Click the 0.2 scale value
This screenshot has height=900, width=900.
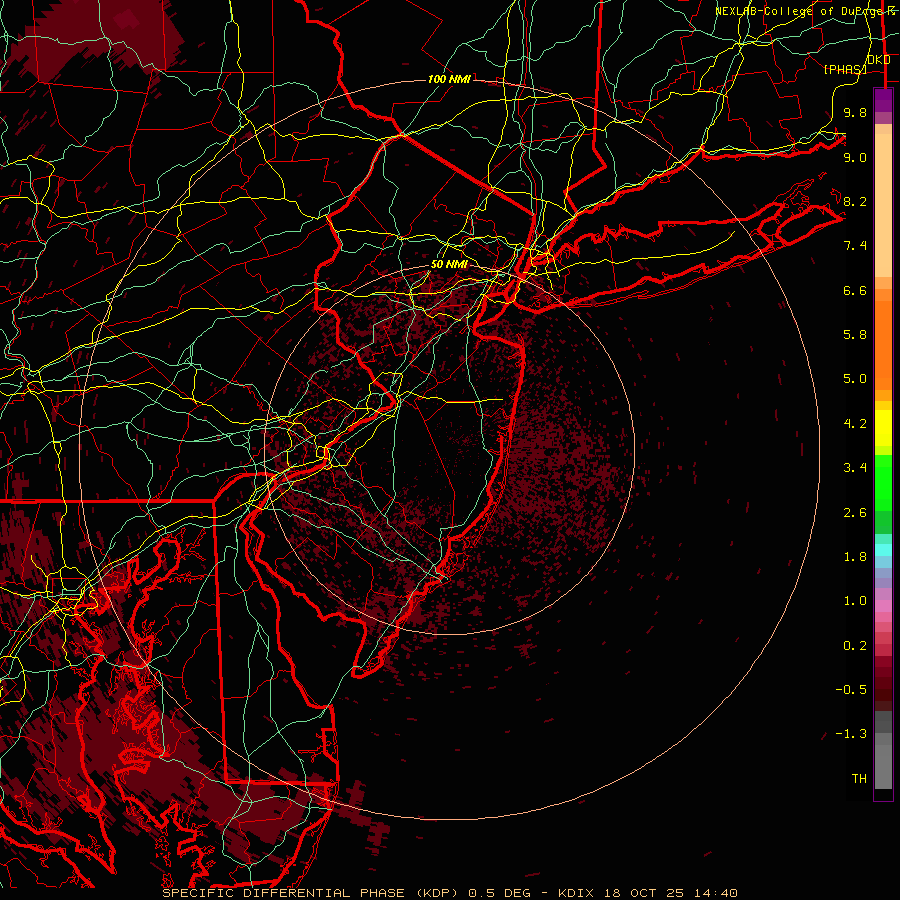pos(855,646)
